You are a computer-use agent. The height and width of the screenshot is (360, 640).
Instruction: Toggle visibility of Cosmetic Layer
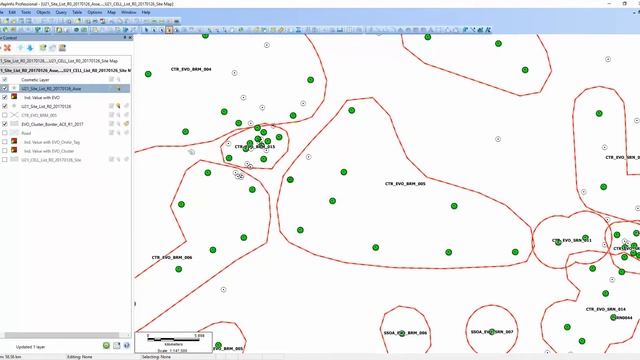click(x=5, y=80)
